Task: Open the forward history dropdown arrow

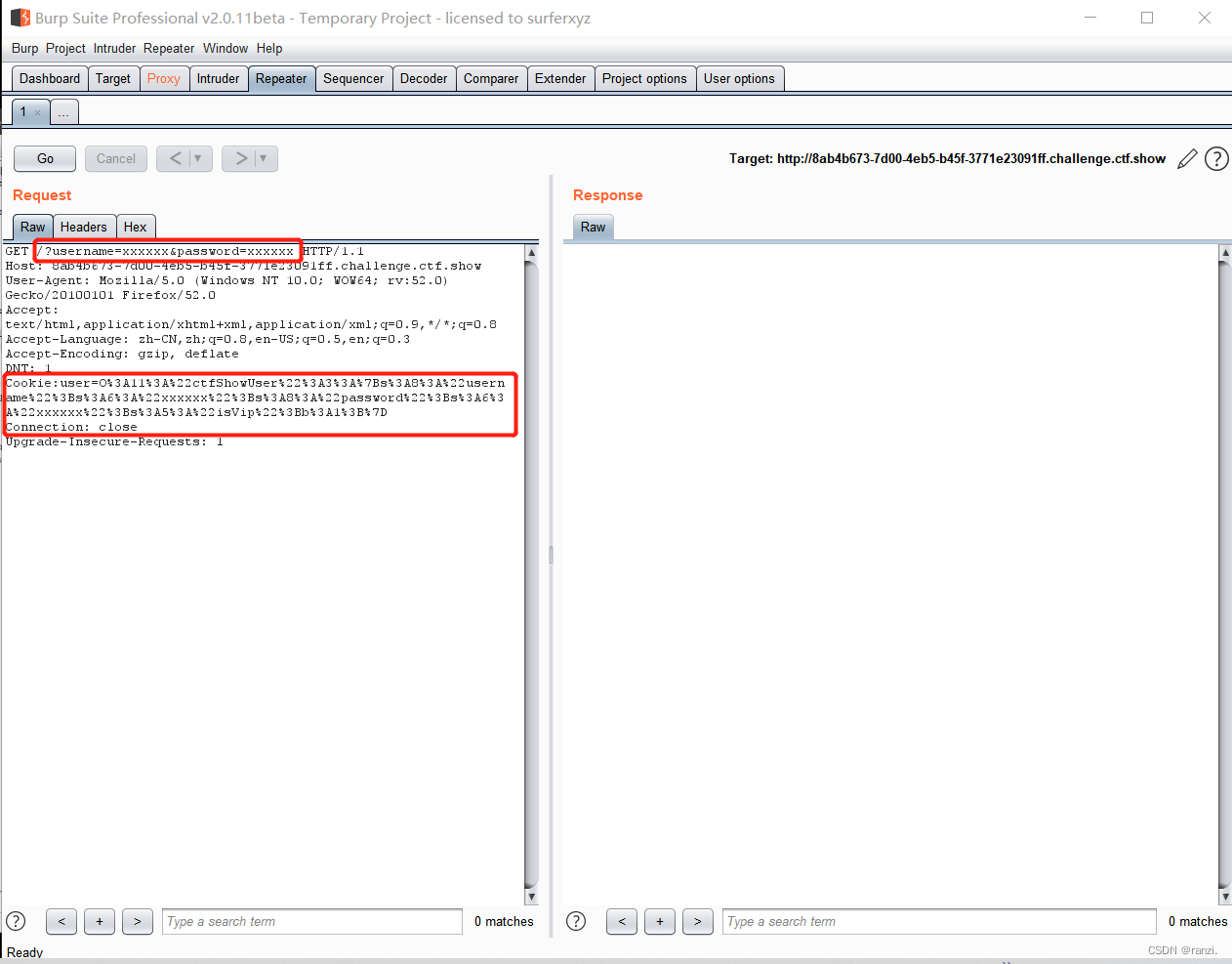Action: 265,158
